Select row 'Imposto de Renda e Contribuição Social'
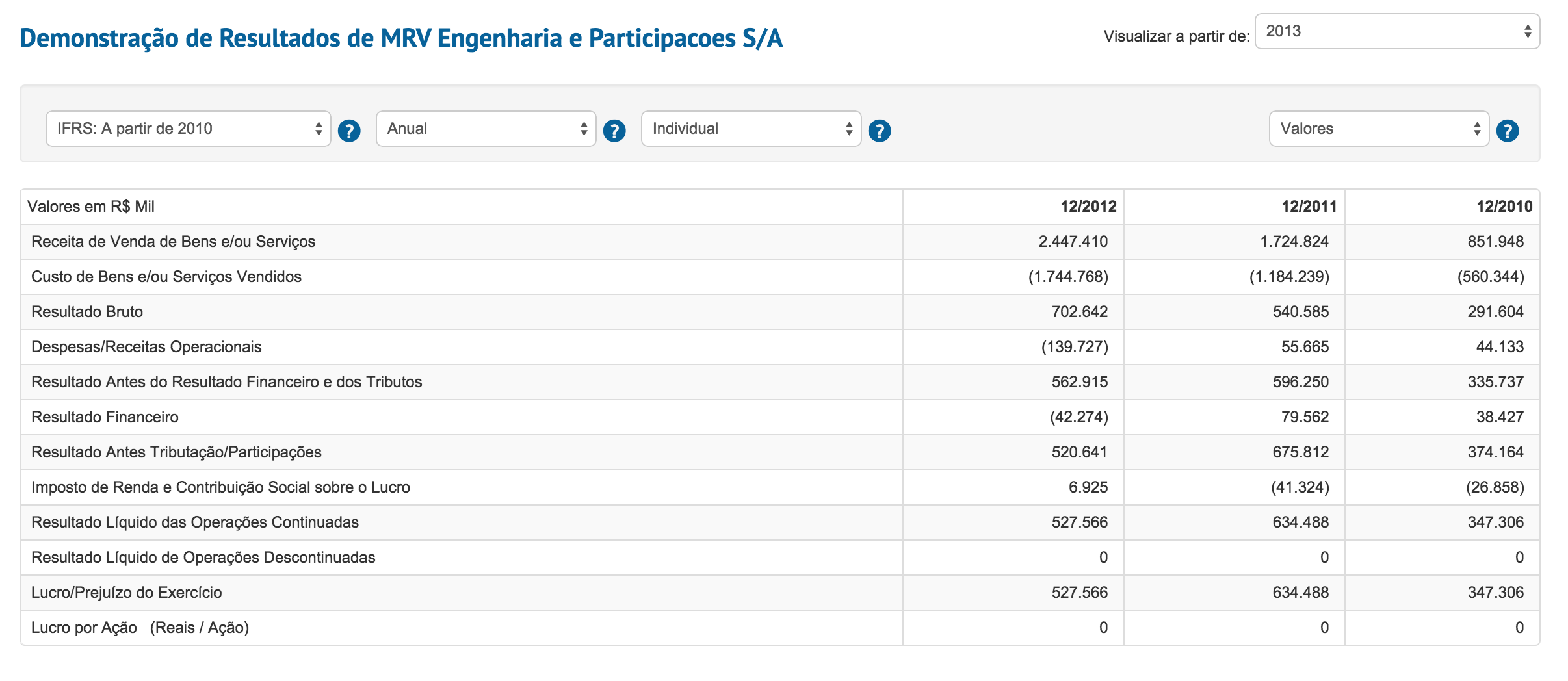1568x681 pixels. click(x=780, y=487)
